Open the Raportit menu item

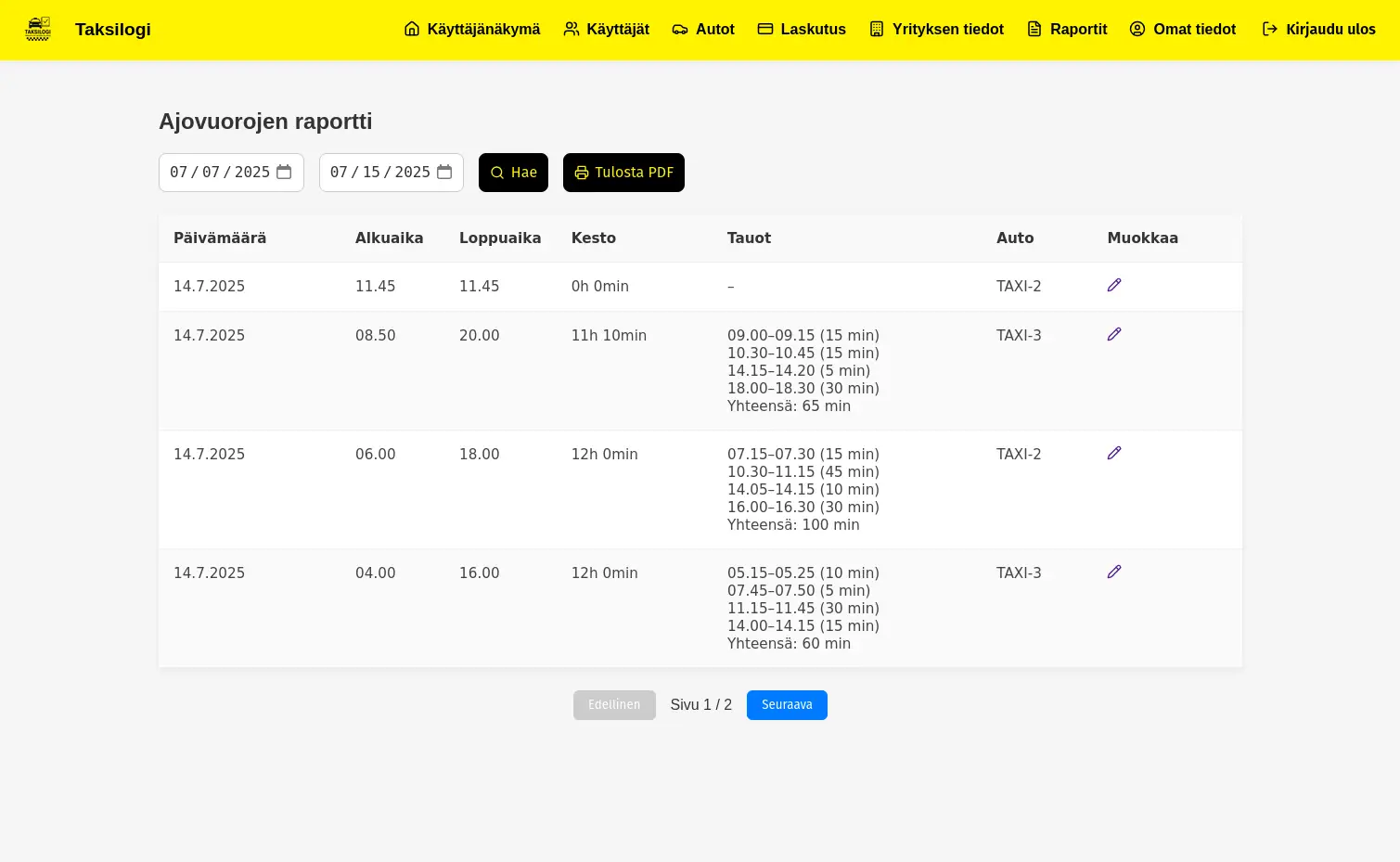point(1067,30)
